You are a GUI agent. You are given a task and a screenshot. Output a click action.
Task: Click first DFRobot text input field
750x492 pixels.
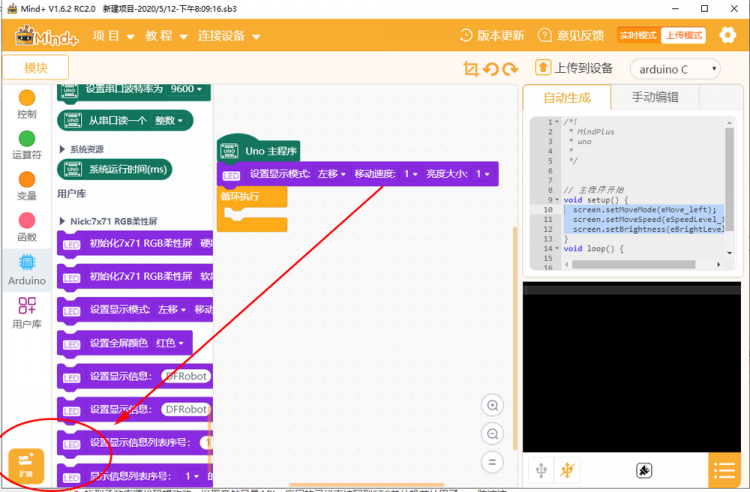pyautogui.click(x=186, y=376)
